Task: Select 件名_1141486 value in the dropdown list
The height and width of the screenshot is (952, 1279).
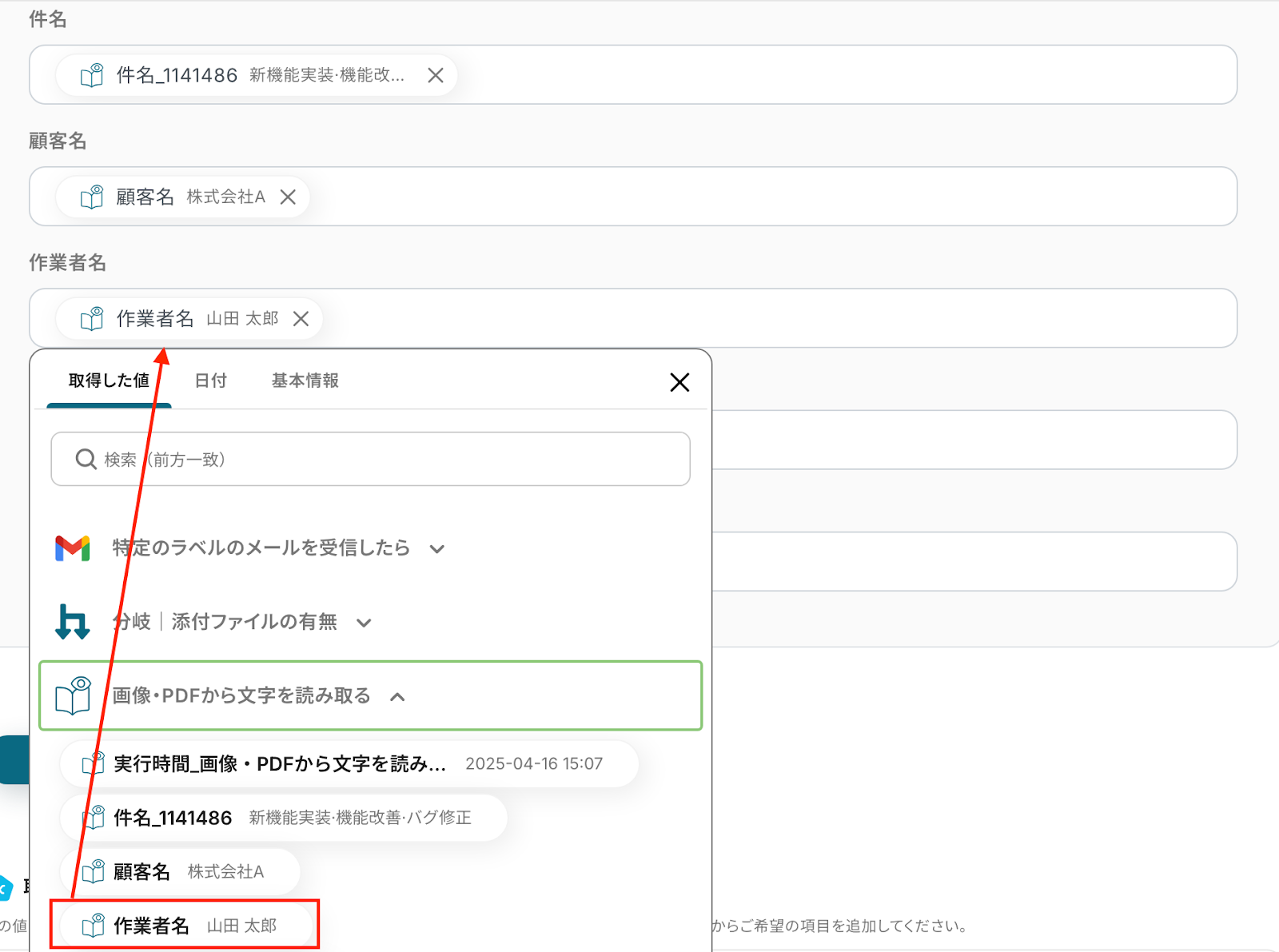Action: (x=284, y=818)
